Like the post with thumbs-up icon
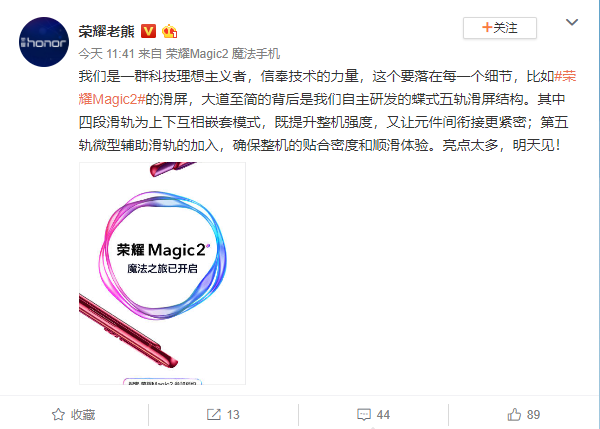 [x=514, y=414]
